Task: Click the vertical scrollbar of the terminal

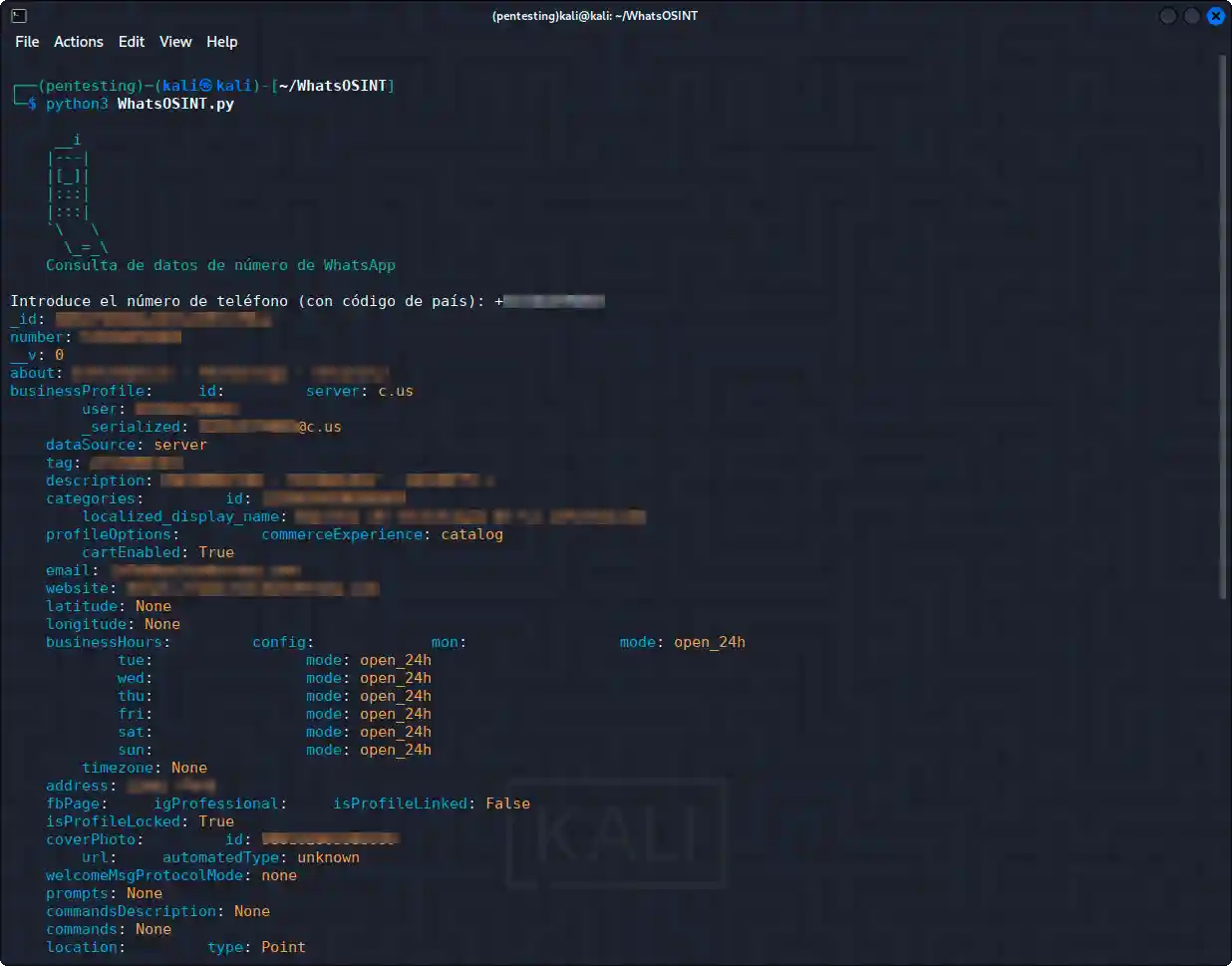Action: 1223,329
